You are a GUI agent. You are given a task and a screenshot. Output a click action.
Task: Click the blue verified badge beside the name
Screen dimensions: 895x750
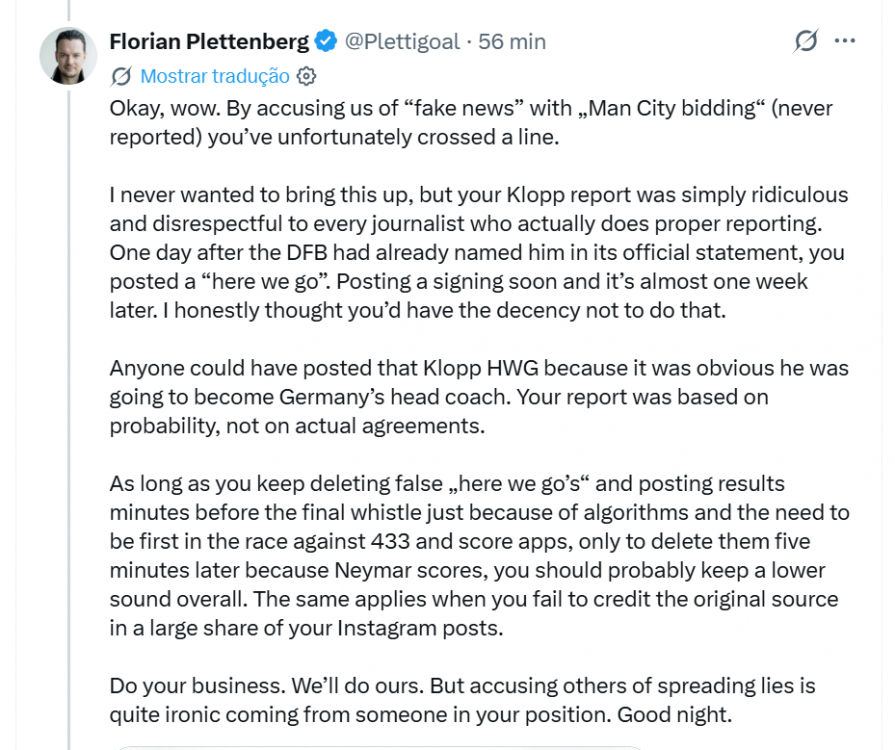(x=326, y=41)
